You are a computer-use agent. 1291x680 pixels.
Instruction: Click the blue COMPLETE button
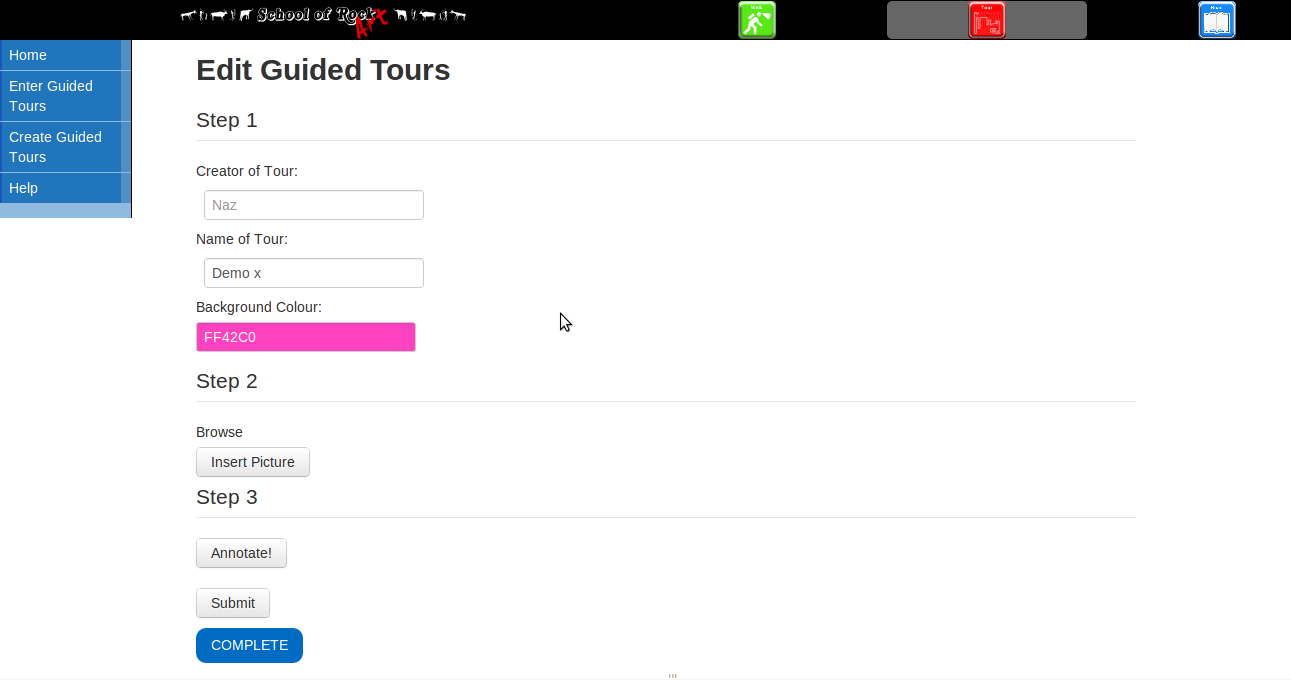[x=249, y=645]
